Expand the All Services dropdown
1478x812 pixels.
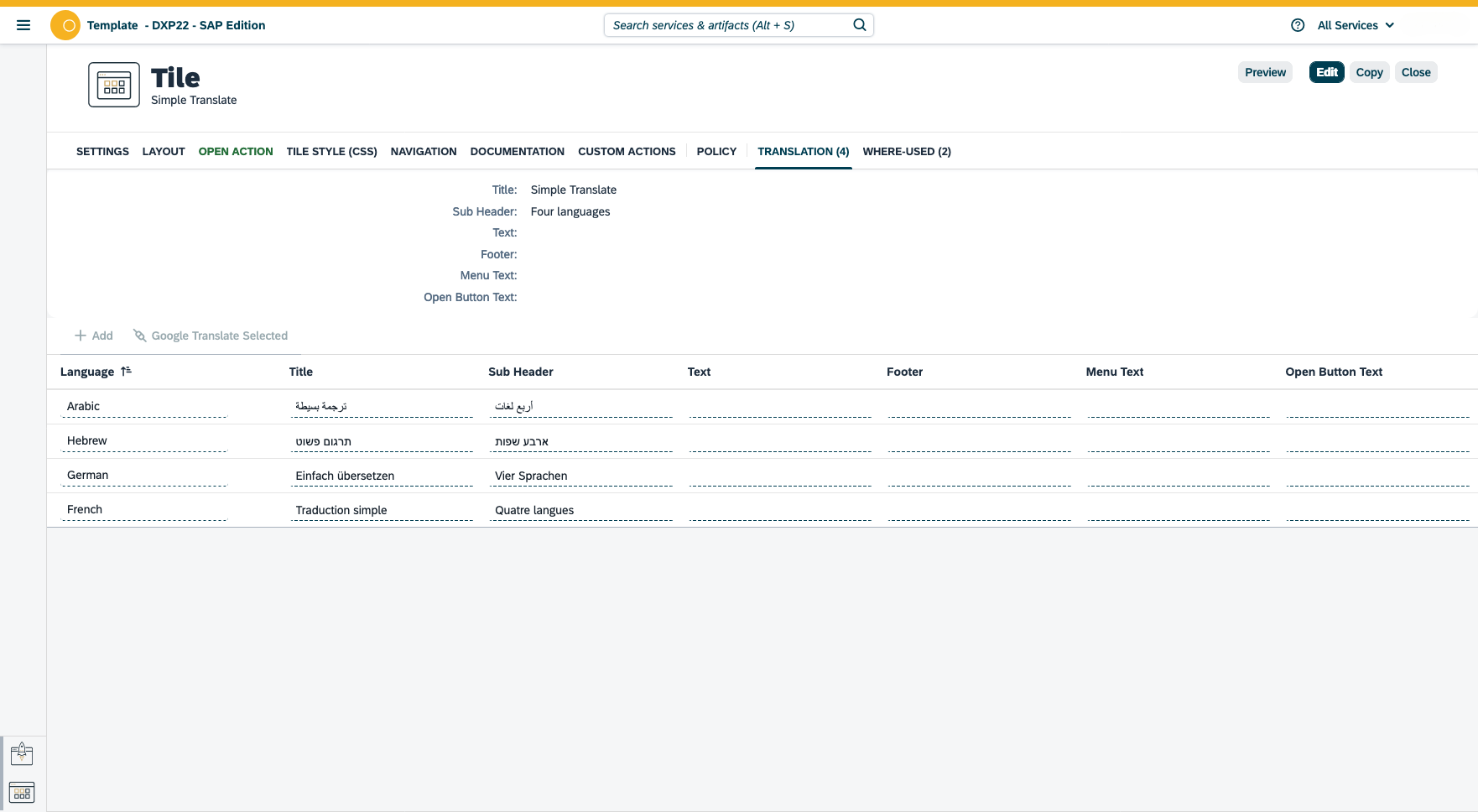[x=1356, y=25]
